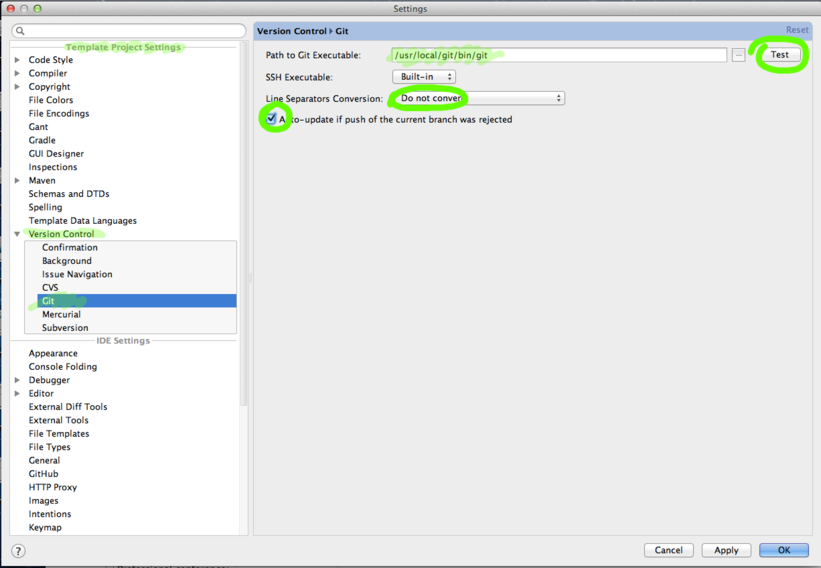821x568 pixels.
Task: Toggle Auto-update if push rejected checkbox
Action: (271, 119)
